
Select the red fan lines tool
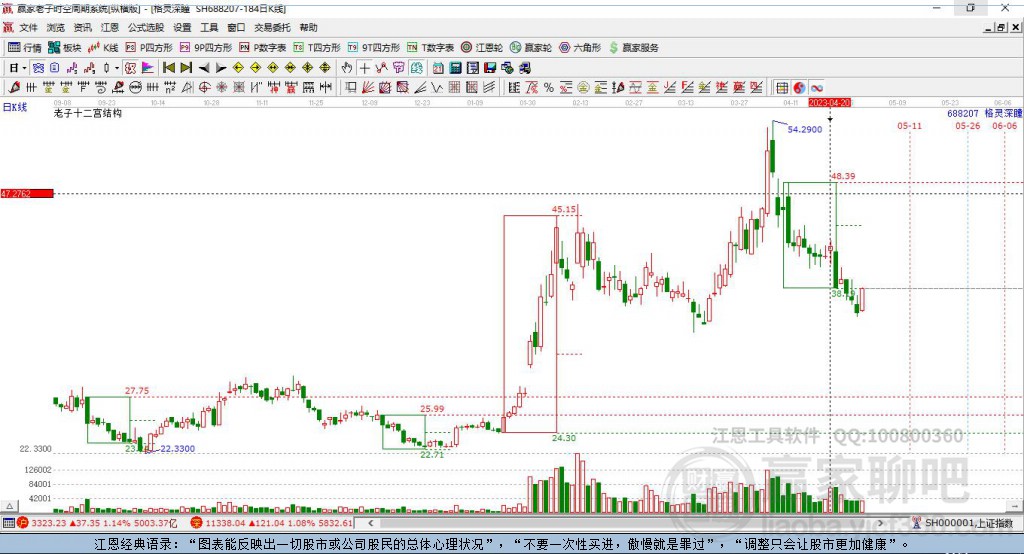pos(368,88)
